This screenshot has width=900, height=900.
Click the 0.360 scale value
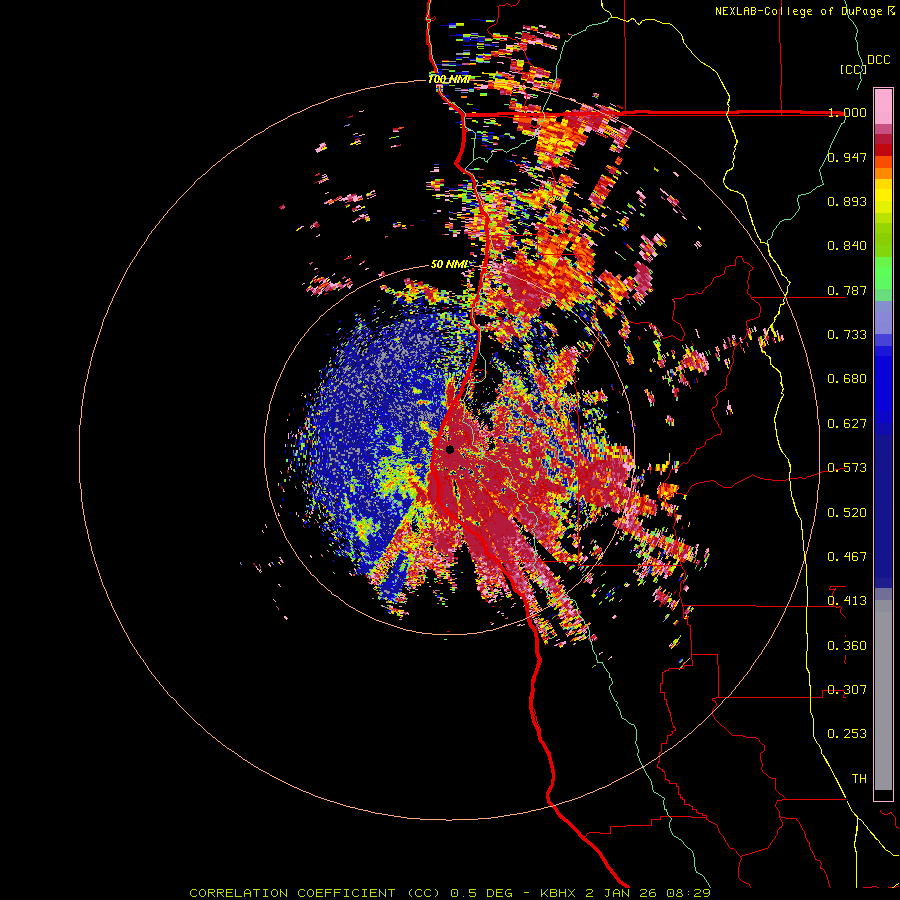847,646
